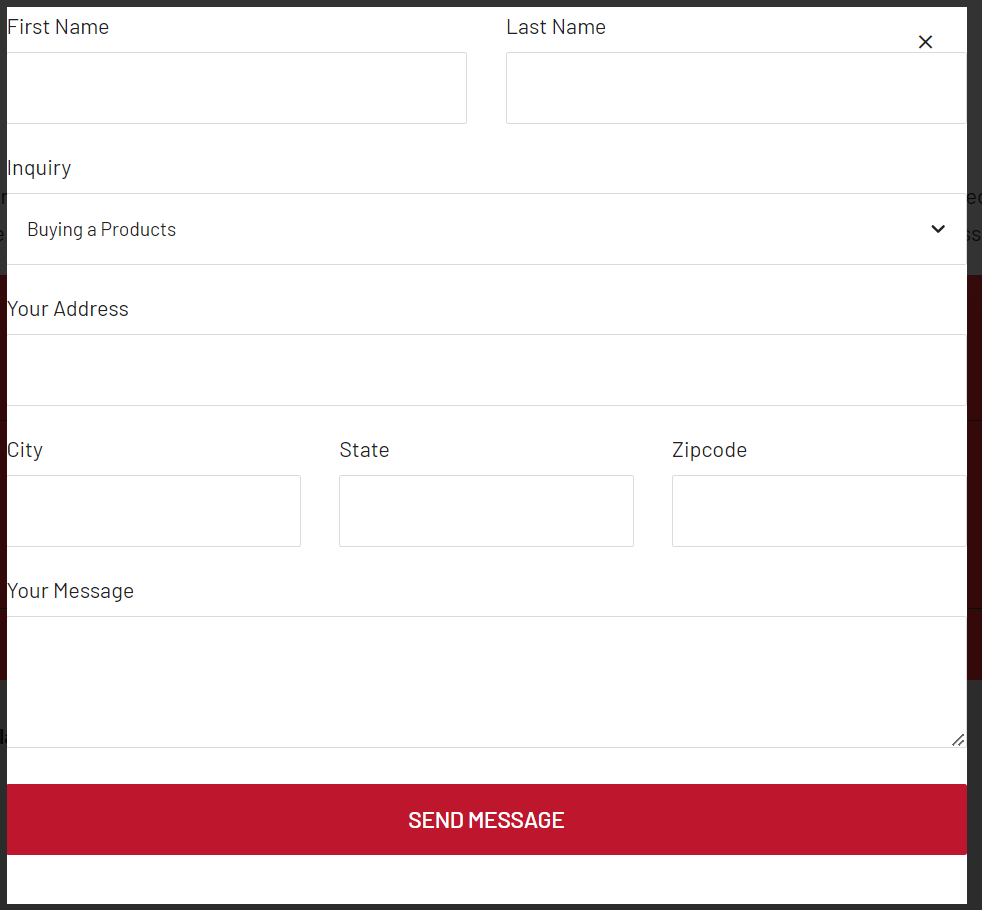Select the "Inquiry" field label
The height and width of the screenshot is (910, 982).
tap(39, 168)
